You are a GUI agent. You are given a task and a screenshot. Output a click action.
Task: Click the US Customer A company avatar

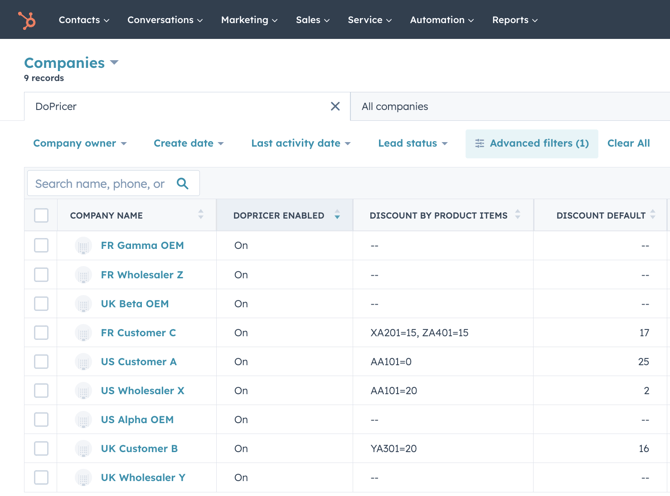83,362
